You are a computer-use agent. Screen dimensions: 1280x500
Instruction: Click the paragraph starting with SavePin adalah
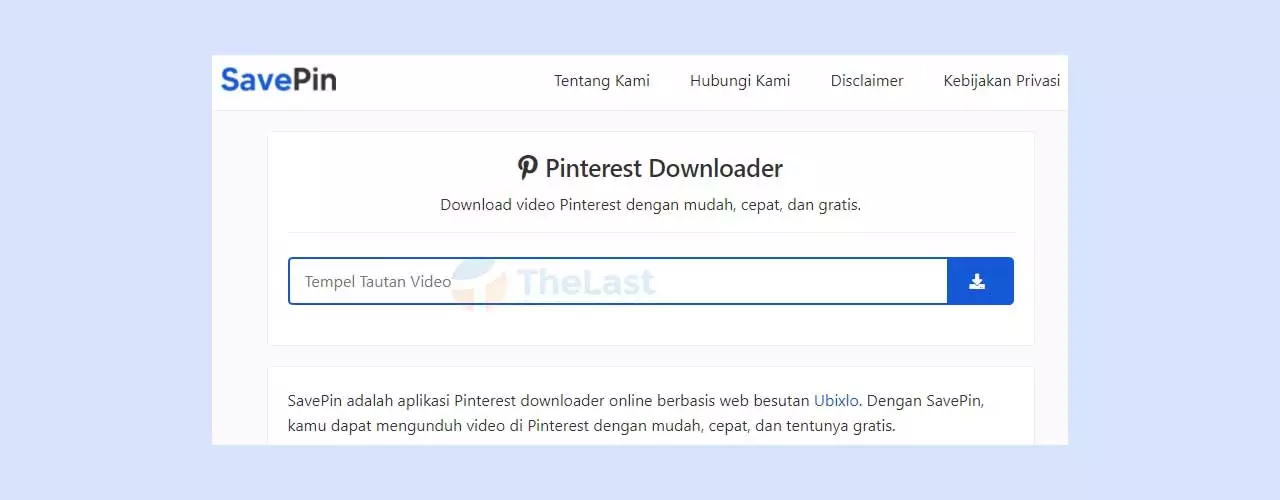point(636,413)
